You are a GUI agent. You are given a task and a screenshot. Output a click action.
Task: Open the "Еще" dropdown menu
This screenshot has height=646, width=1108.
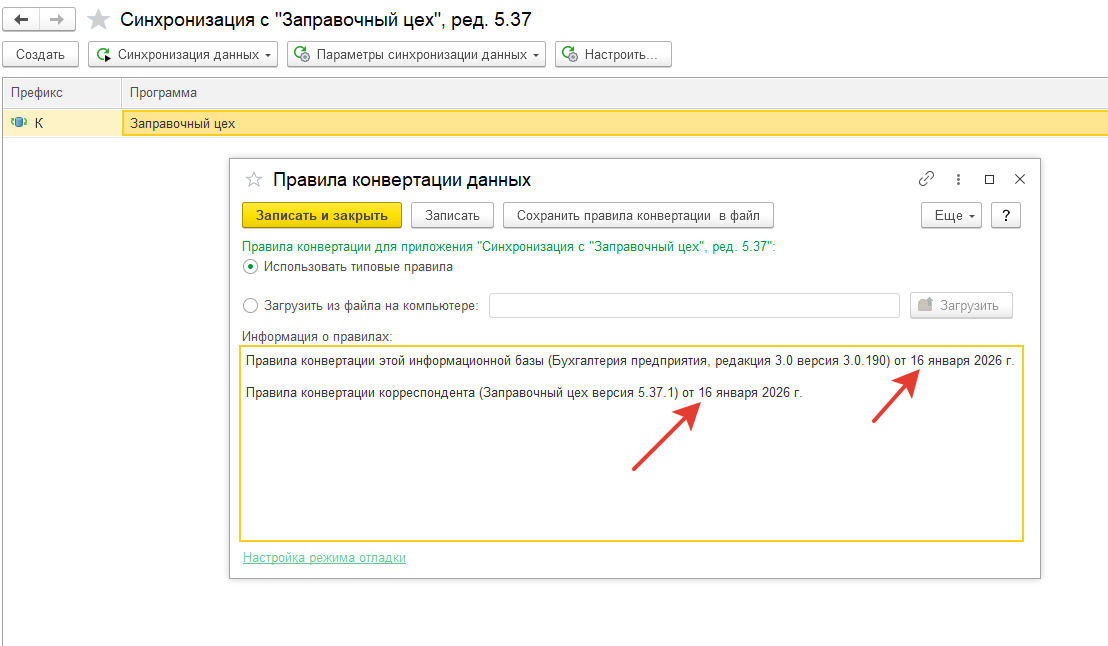(x=951, y=215)
